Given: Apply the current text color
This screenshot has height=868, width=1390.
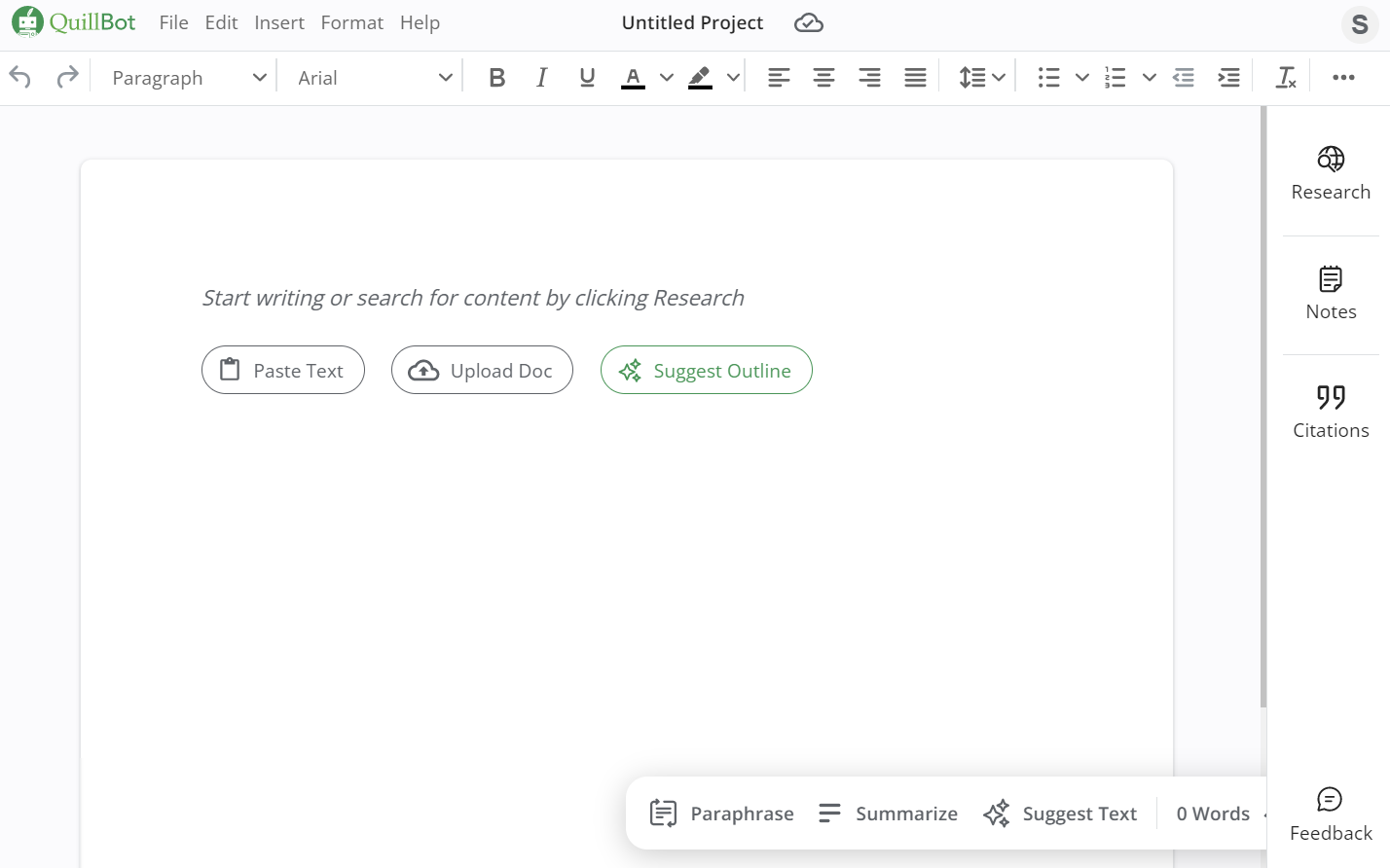Looking at the screenshot, I should 633,78.
